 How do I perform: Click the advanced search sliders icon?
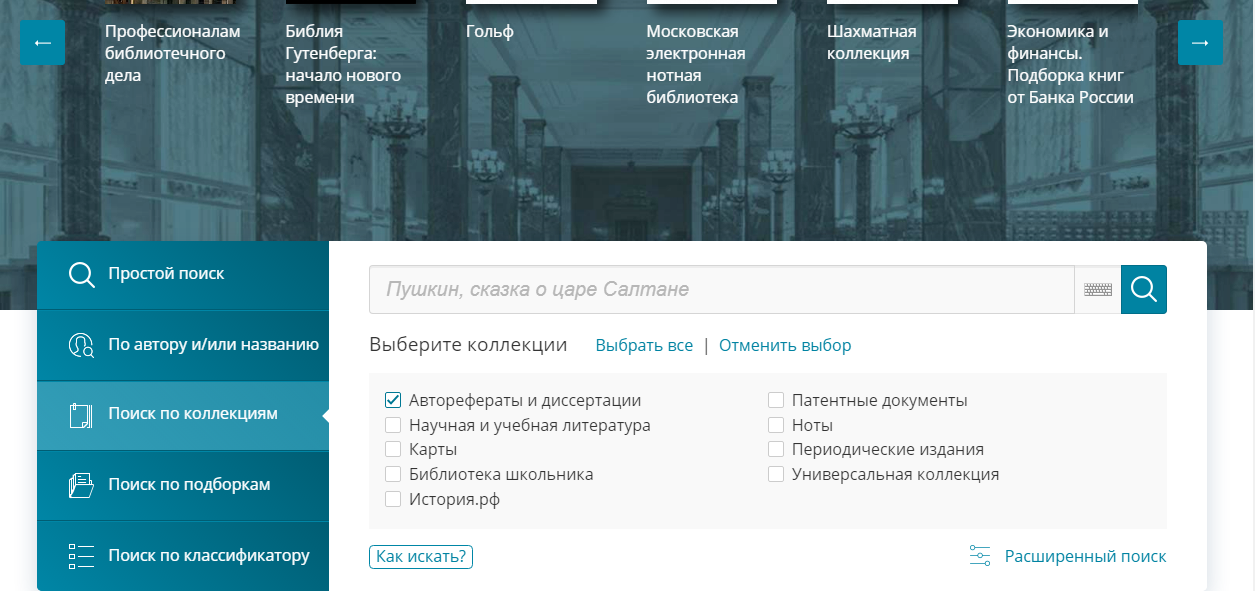point(980,556)
